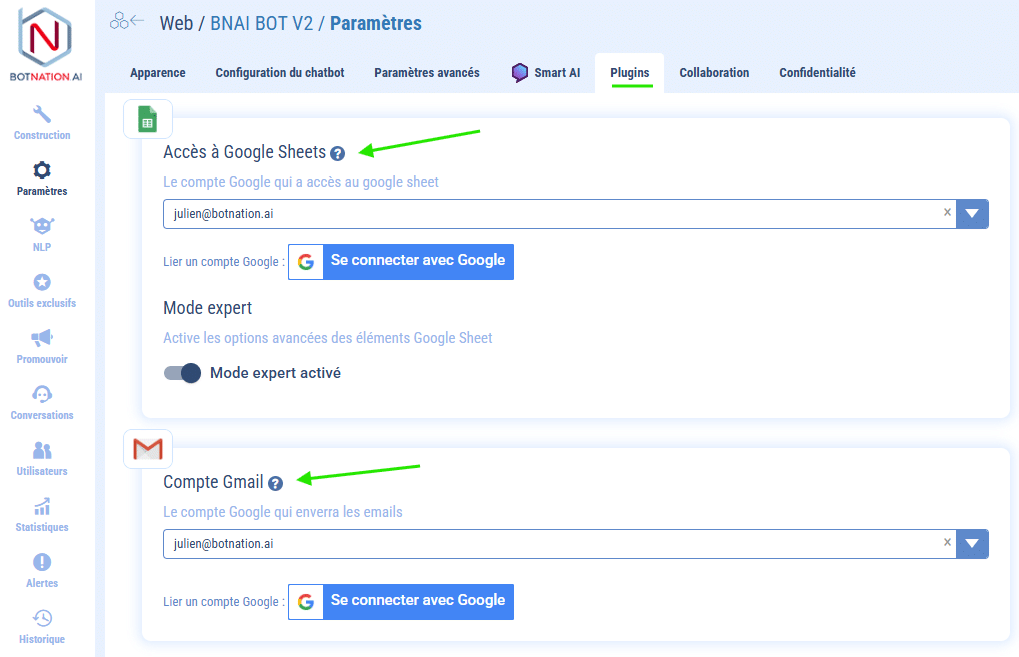Open the NLP section icon
1019x657 pixels.
[42, 226]
